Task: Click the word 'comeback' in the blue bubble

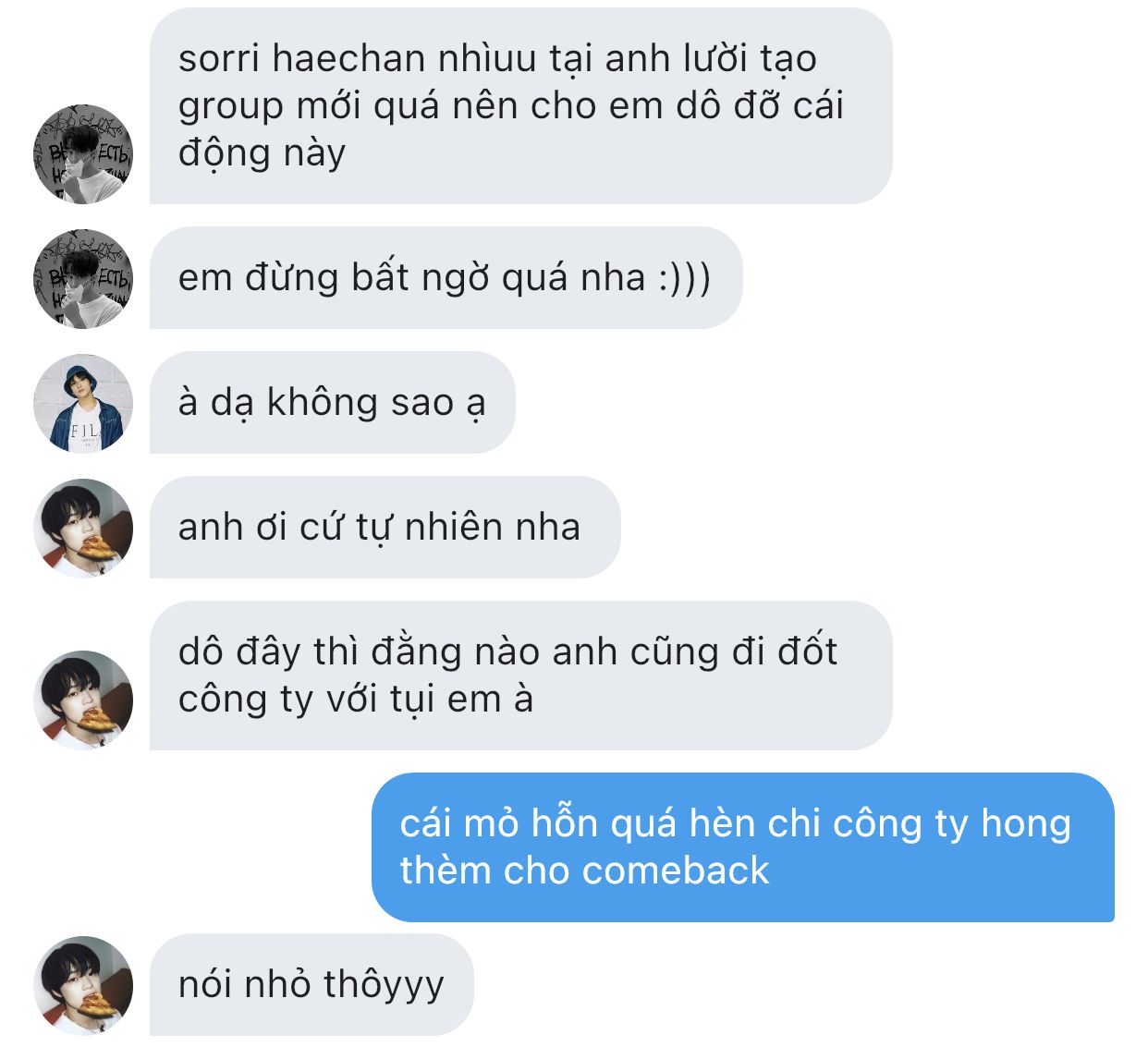Action: (x=676, y=870)
